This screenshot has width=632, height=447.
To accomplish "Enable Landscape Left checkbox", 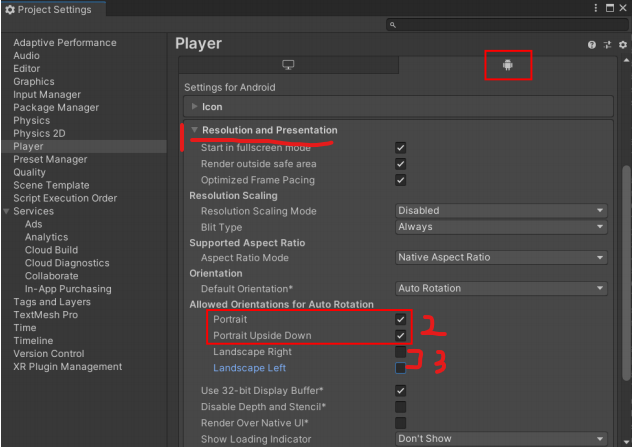I will (x=400, y=368).
